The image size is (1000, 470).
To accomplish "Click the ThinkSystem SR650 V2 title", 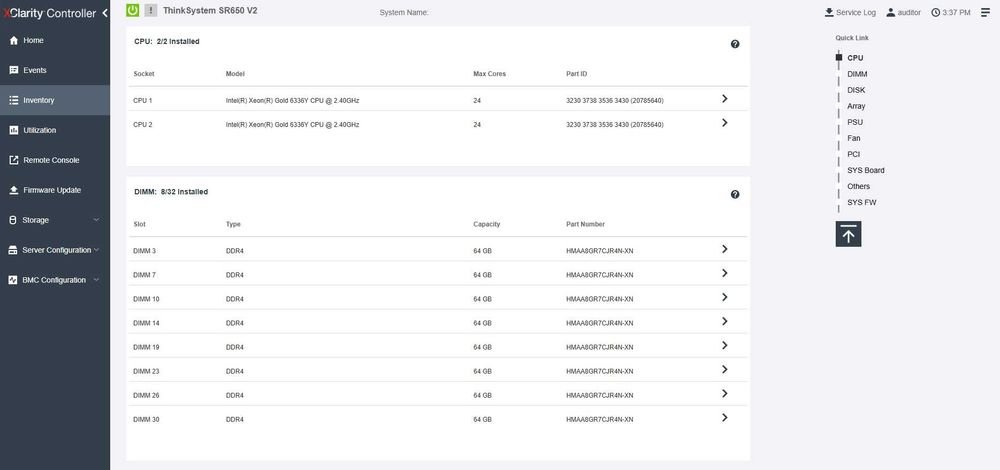I will point(210,10).
